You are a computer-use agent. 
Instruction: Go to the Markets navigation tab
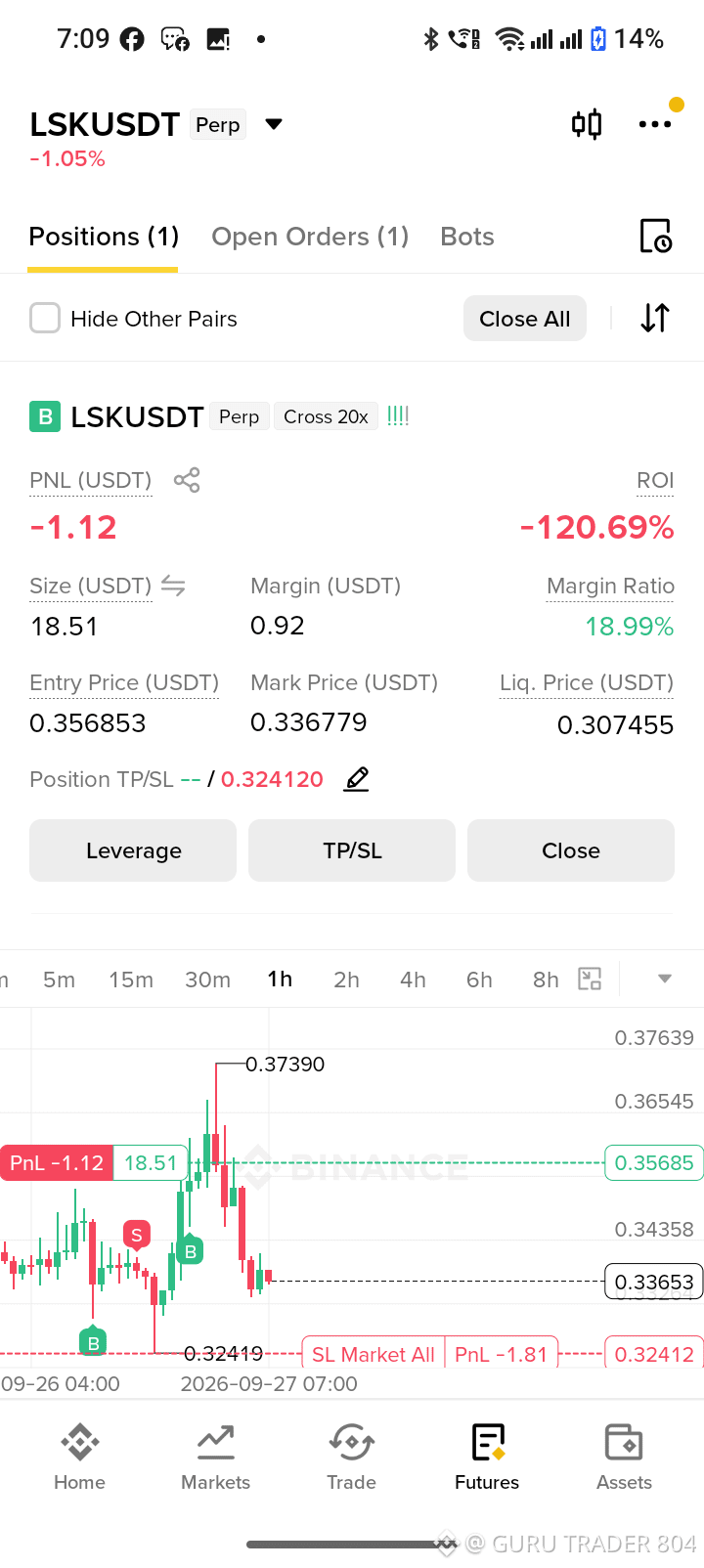click(215, 1457)
